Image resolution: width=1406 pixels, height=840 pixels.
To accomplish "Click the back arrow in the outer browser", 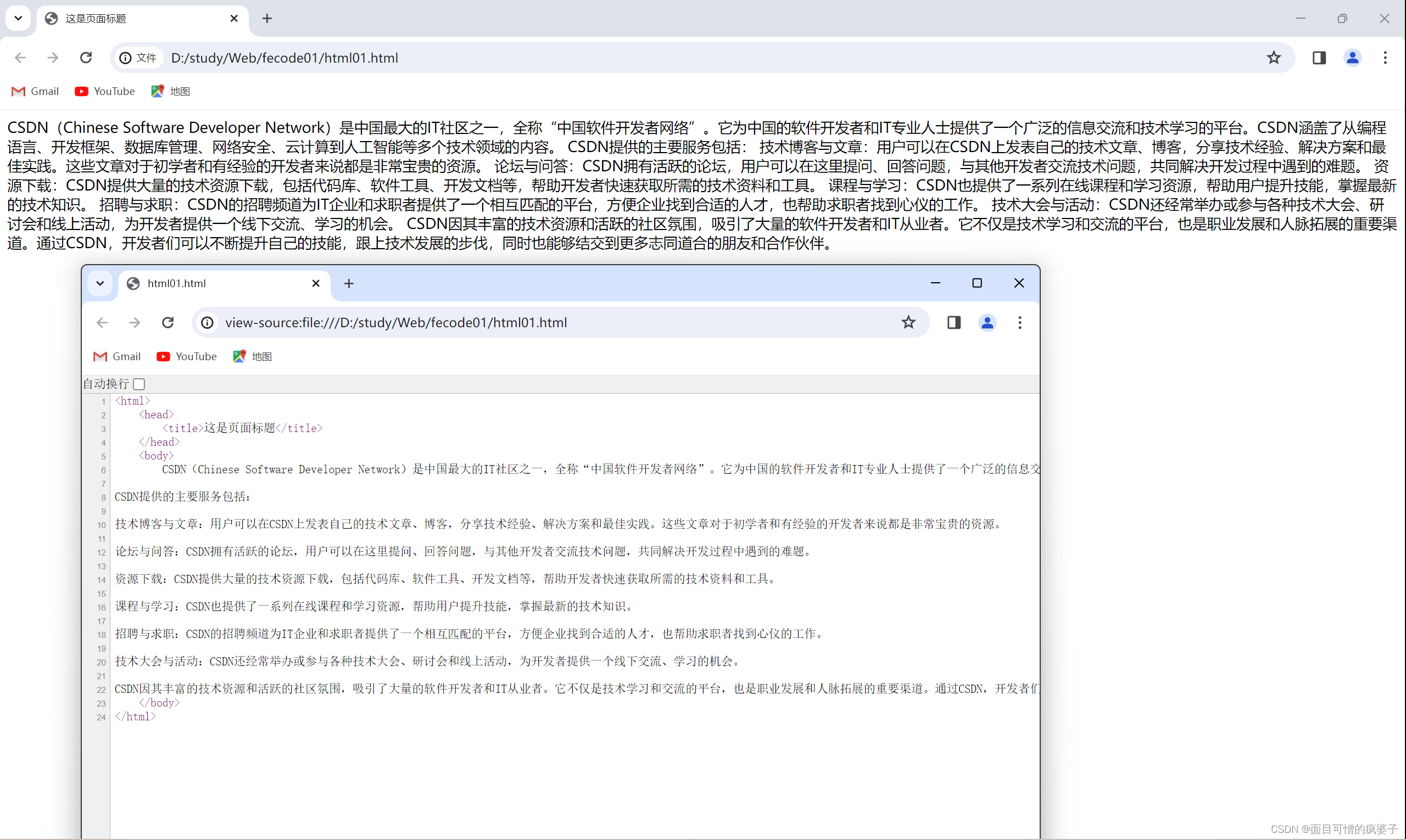I will (x=20, y=58).
